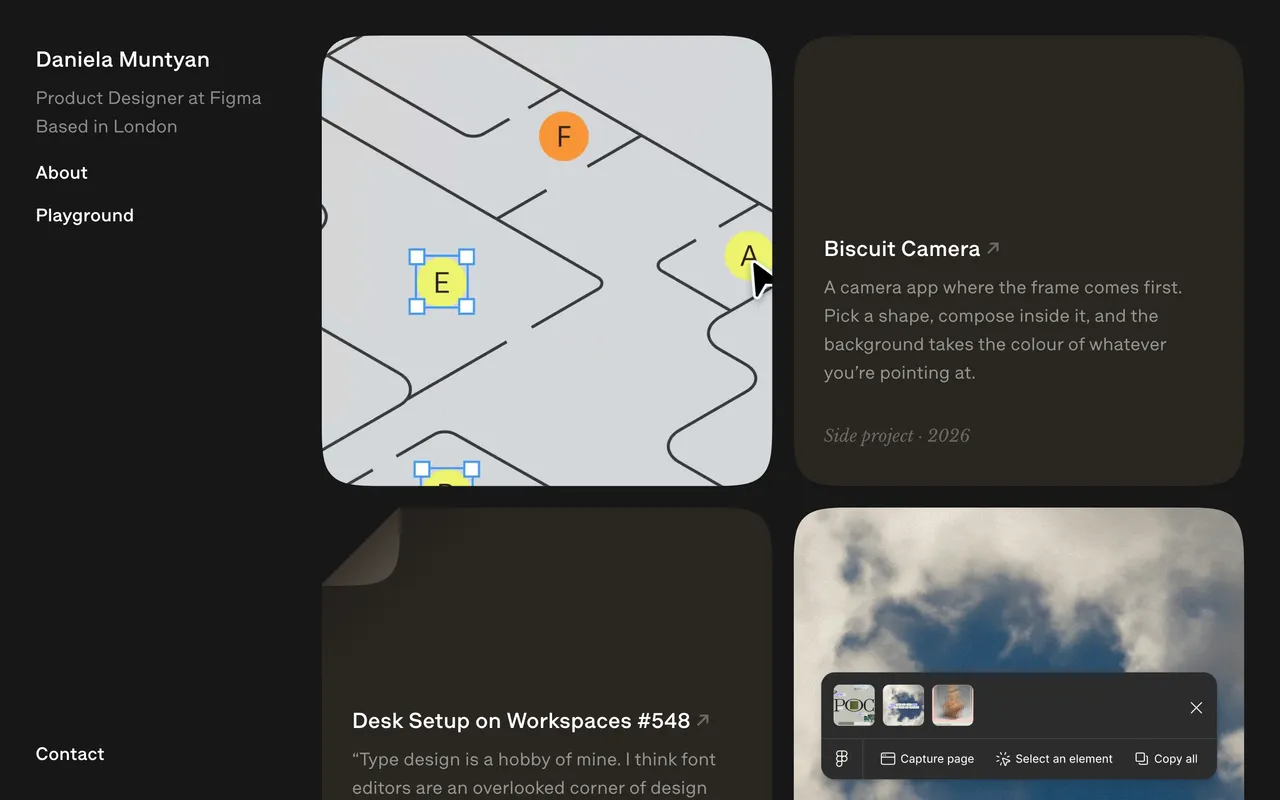This screenshot has height=800, width=1280.
Task: Click the orange F circle in the illustration
Action: tap(564, 137)
